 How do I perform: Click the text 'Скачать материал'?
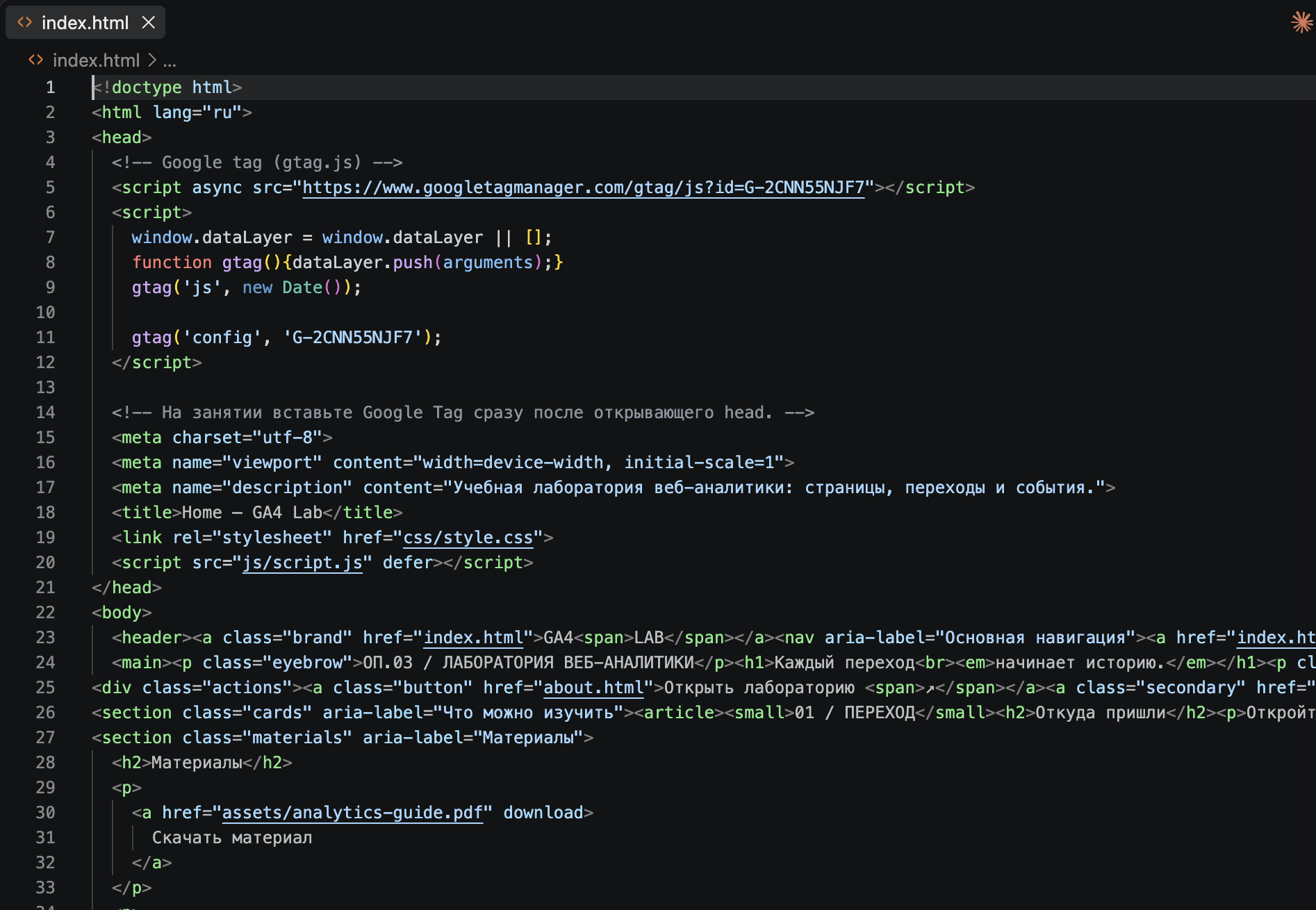(x=232, y=838)
